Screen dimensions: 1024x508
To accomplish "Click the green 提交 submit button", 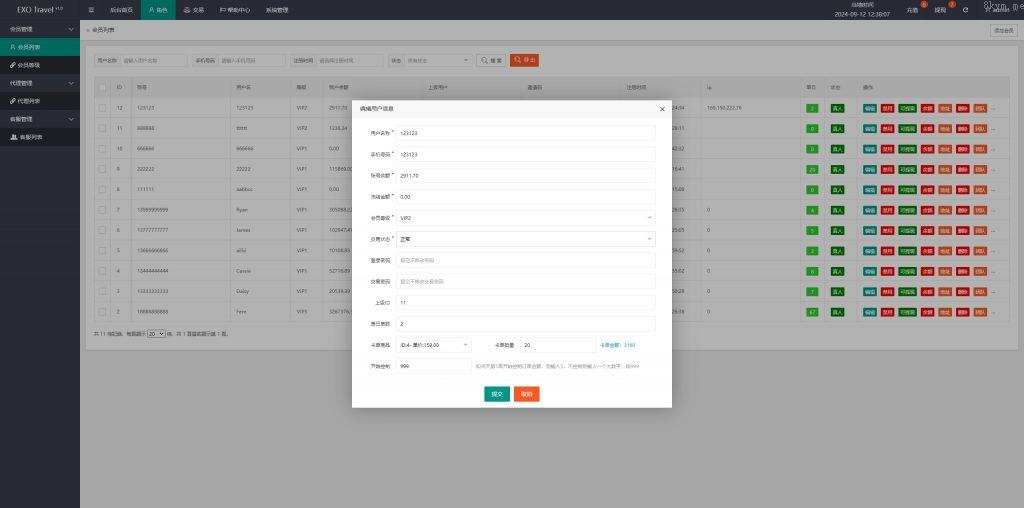I will point(497,394).
